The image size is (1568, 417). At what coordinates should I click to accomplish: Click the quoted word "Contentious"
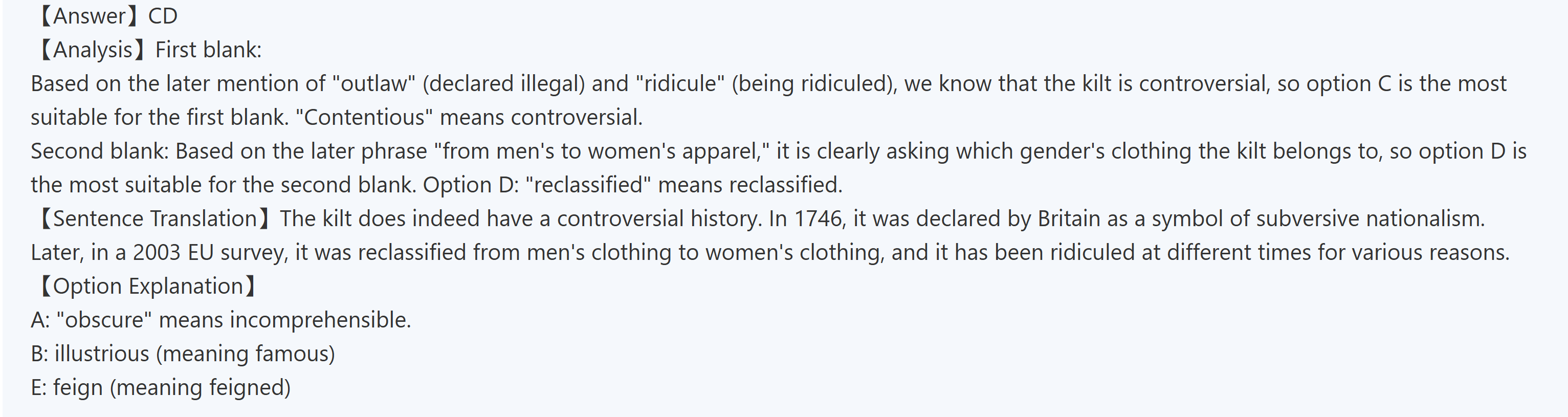[x=363, y=118]
